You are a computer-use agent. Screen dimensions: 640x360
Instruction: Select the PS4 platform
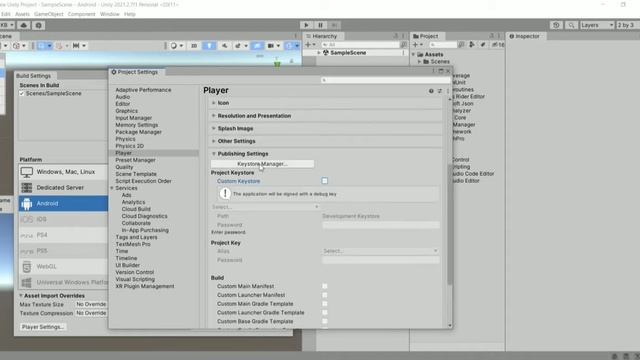[63, 235]
